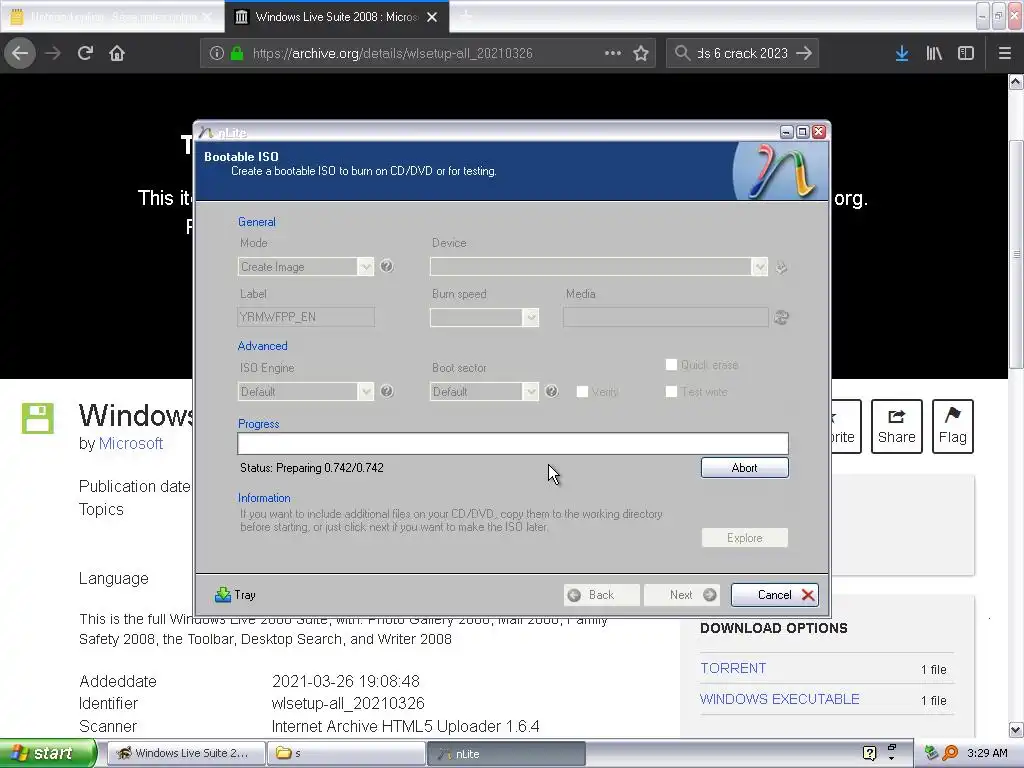This screenshot has width=1024, height=768.
Task: Click the Mode help question icon
Action: (x=387, y=266)
